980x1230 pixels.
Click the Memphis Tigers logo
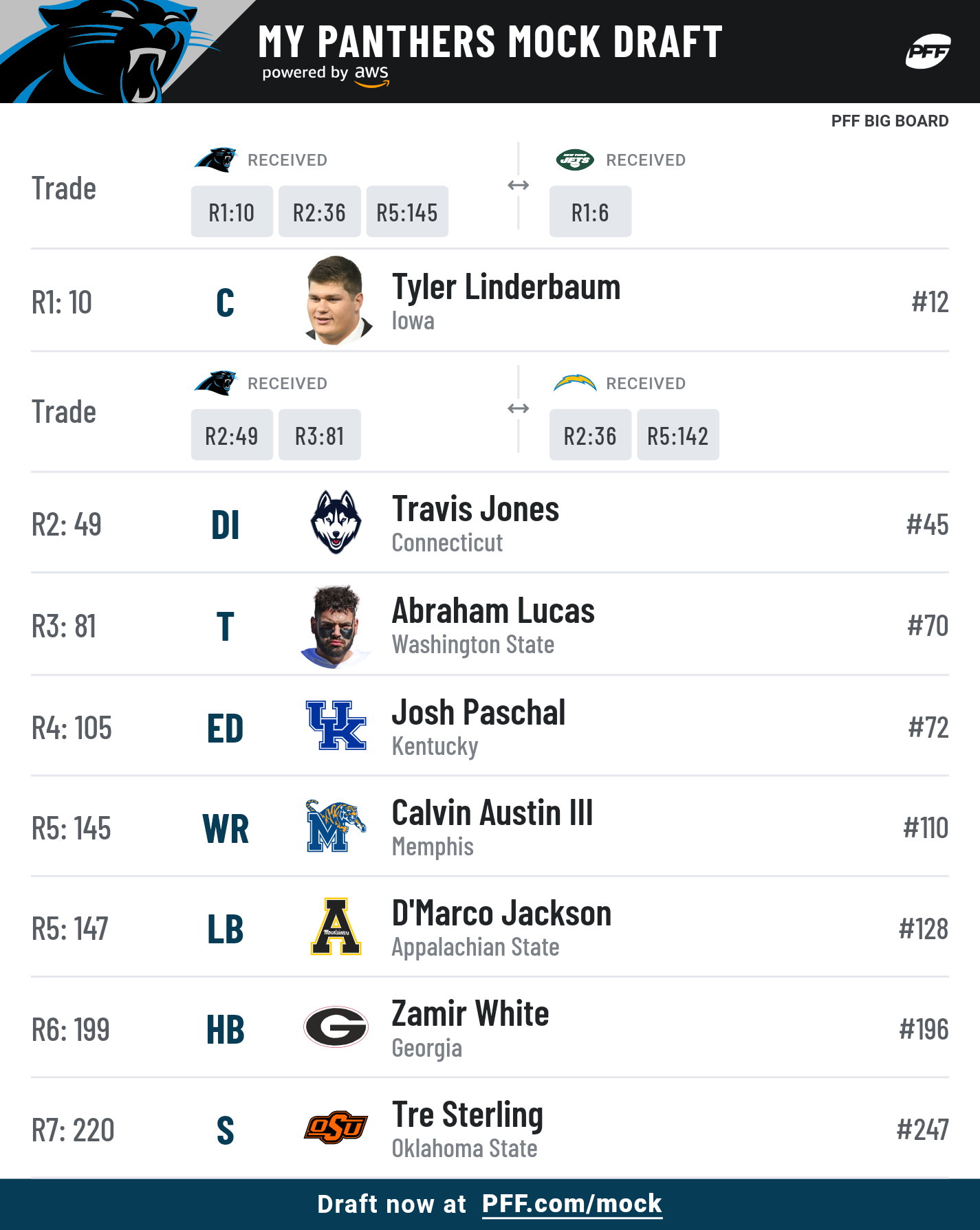coord(336,826)
